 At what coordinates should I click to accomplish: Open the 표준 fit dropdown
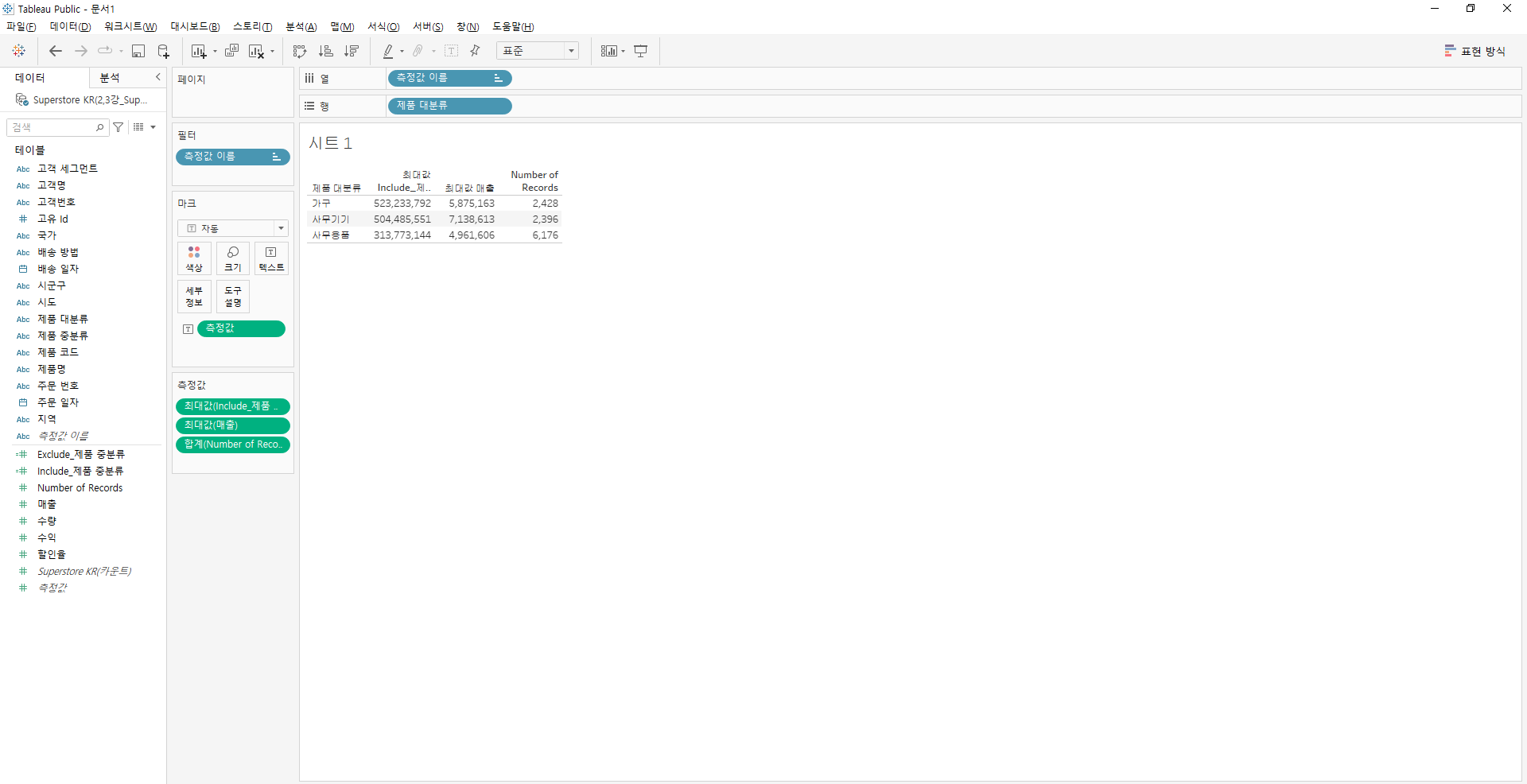pos(538,51)
